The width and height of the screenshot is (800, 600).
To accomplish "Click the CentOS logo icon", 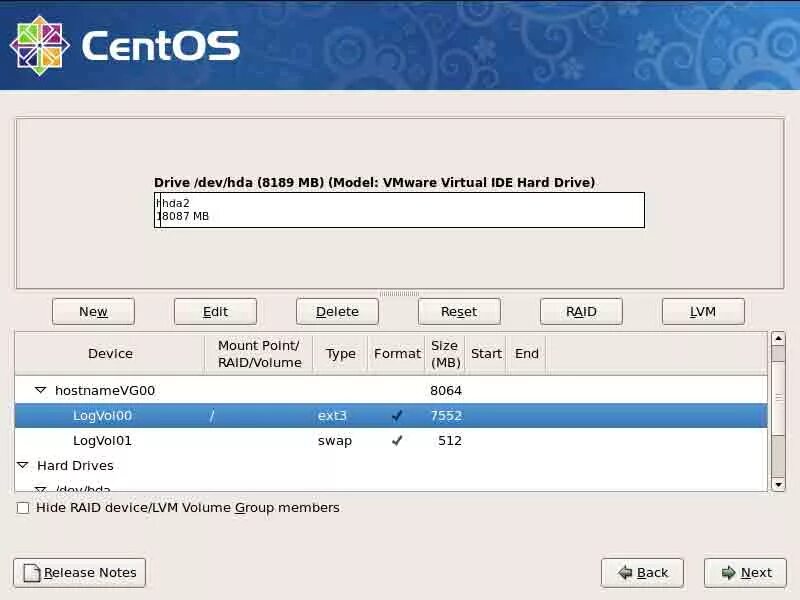I will (x=39, y=45).
